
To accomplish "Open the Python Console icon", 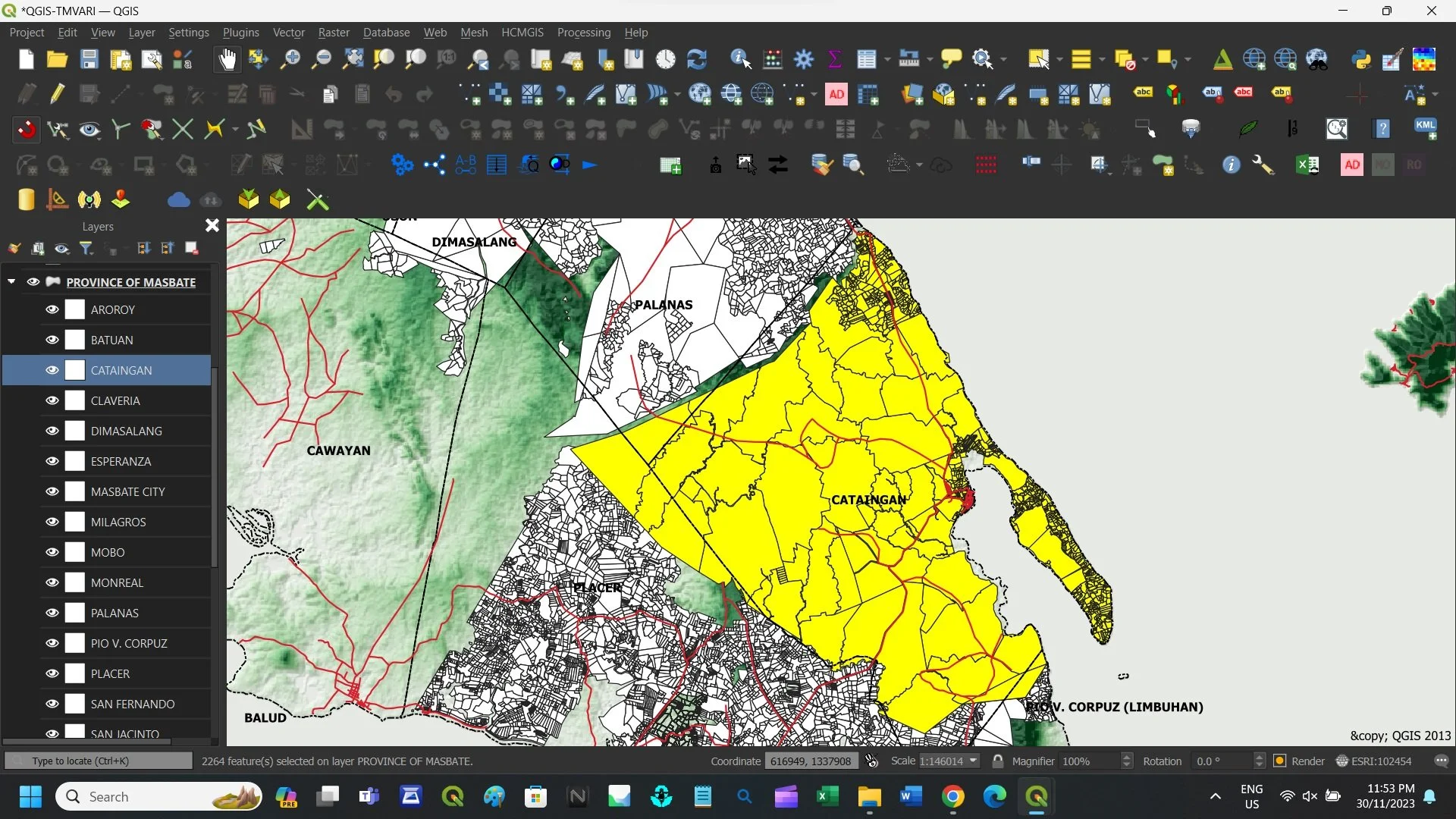I will 1361,59.
